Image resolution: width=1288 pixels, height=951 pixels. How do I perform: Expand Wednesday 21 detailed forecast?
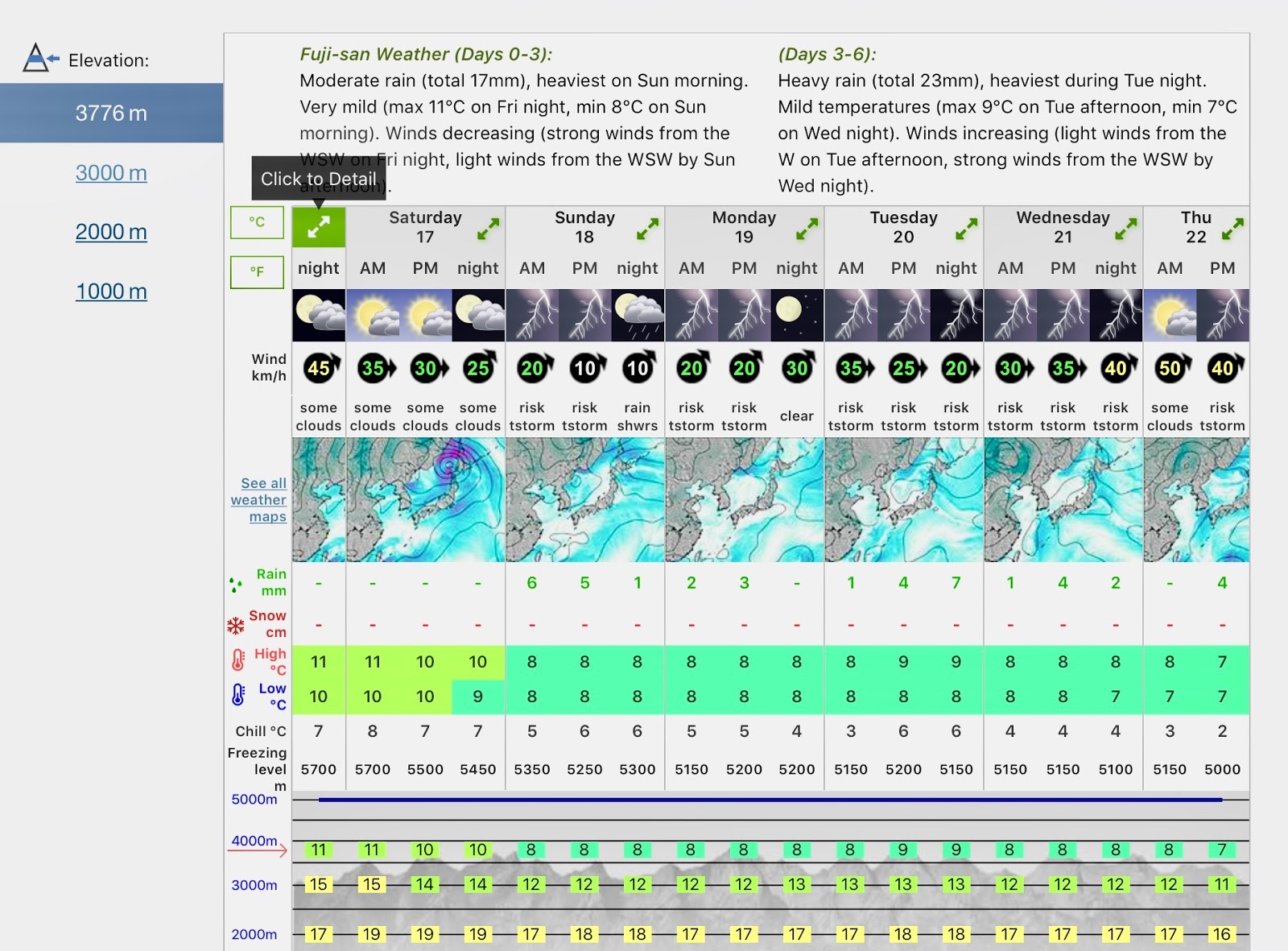coord(1125,229)
